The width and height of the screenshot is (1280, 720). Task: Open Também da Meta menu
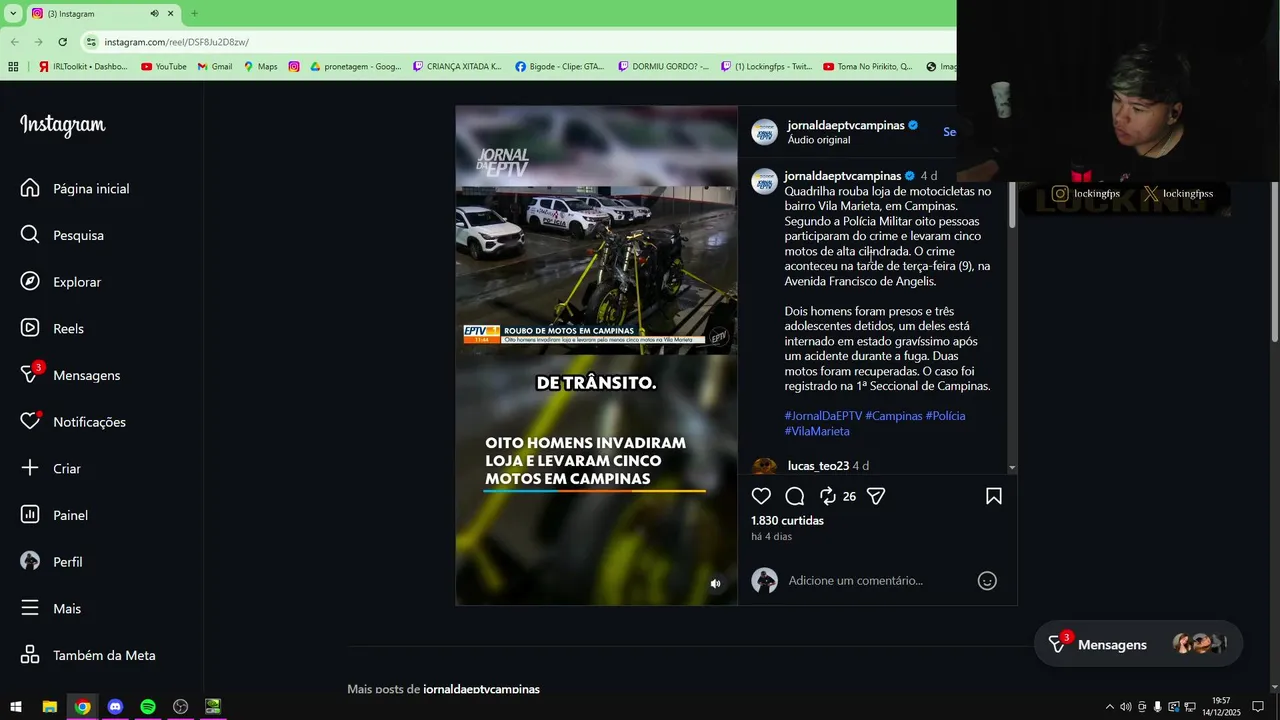88,655
